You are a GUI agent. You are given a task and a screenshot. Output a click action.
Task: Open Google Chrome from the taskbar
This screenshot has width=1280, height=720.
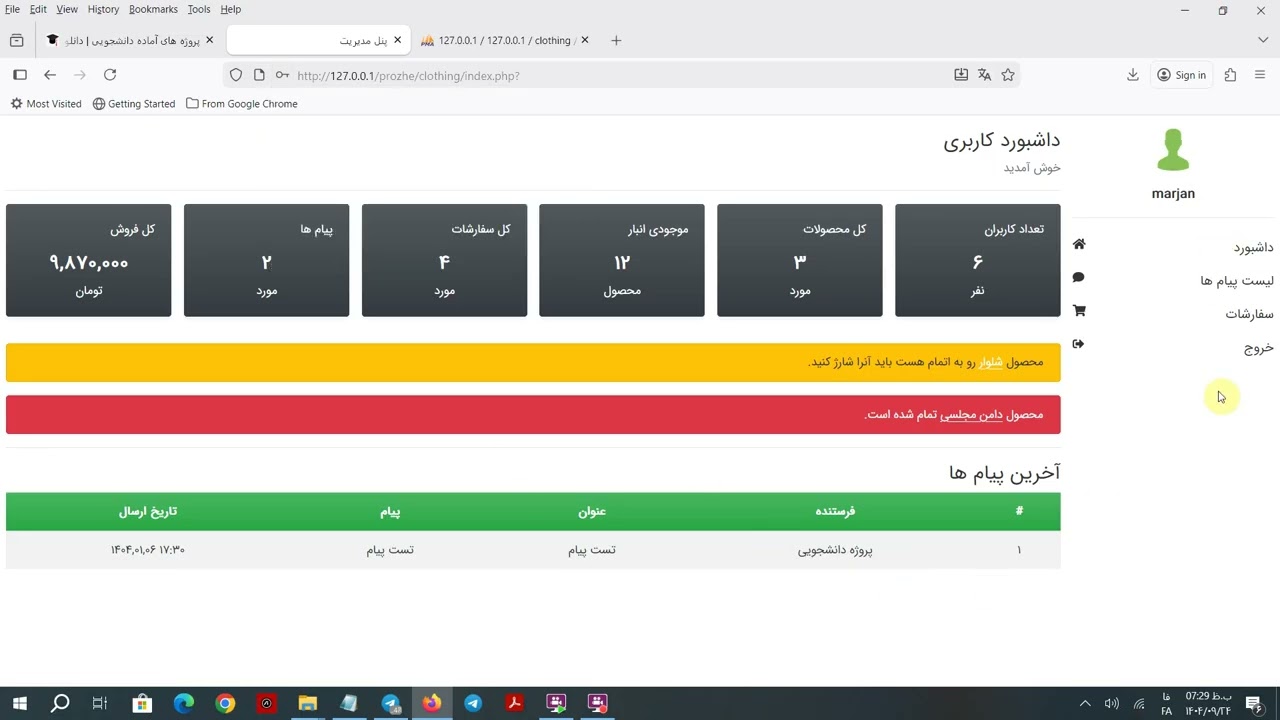[225, 704]
